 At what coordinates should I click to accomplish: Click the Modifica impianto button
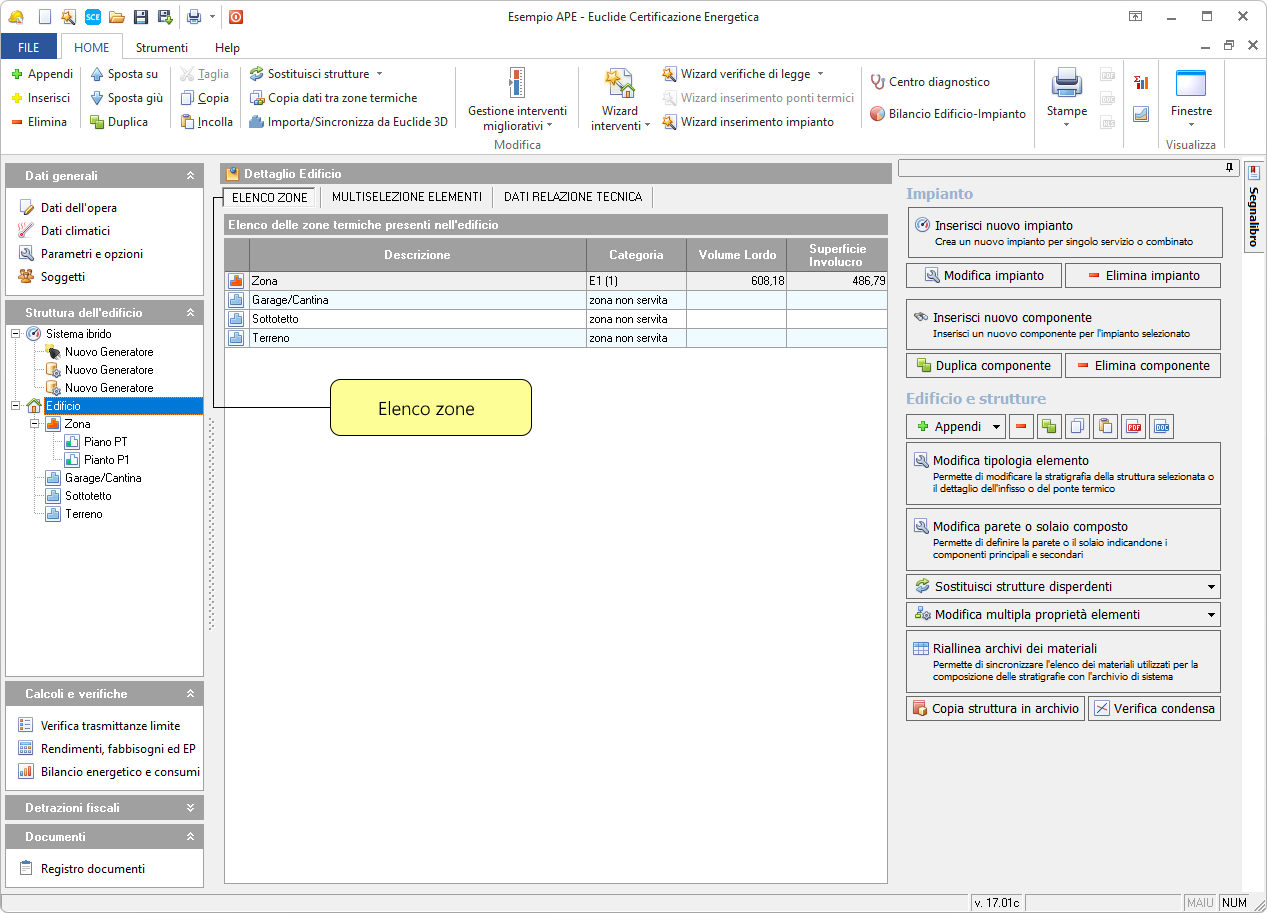click(983, 275)
